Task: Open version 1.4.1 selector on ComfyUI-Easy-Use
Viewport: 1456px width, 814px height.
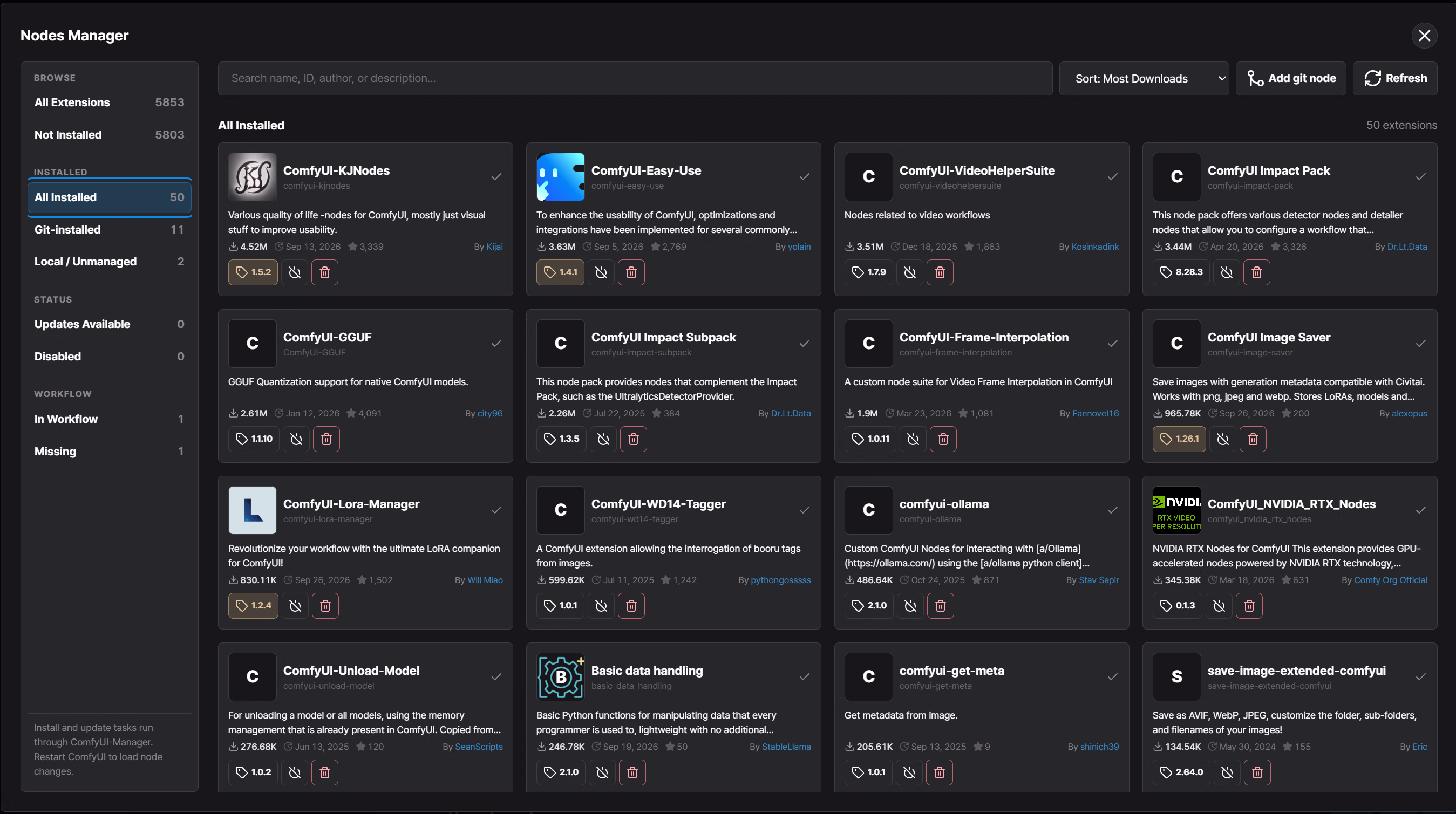Action: [x=560, y=272]
